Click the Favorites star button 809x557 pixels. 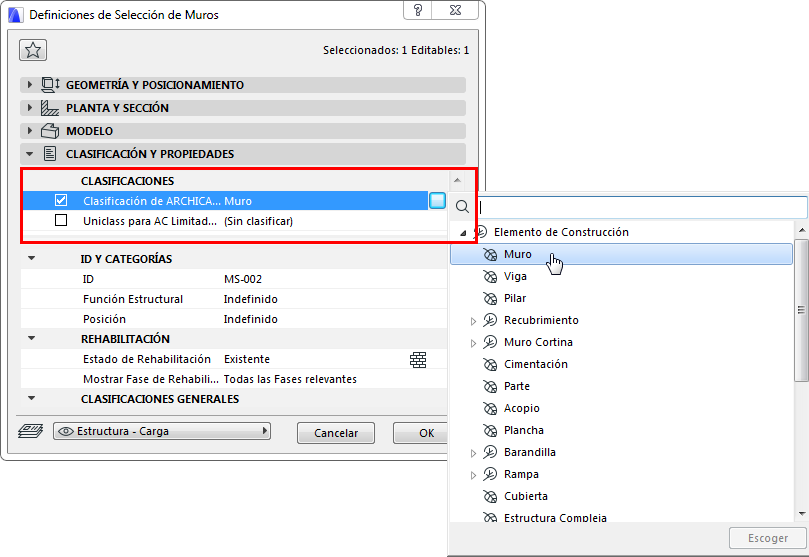pyautogui.click(x=33, y=50)
